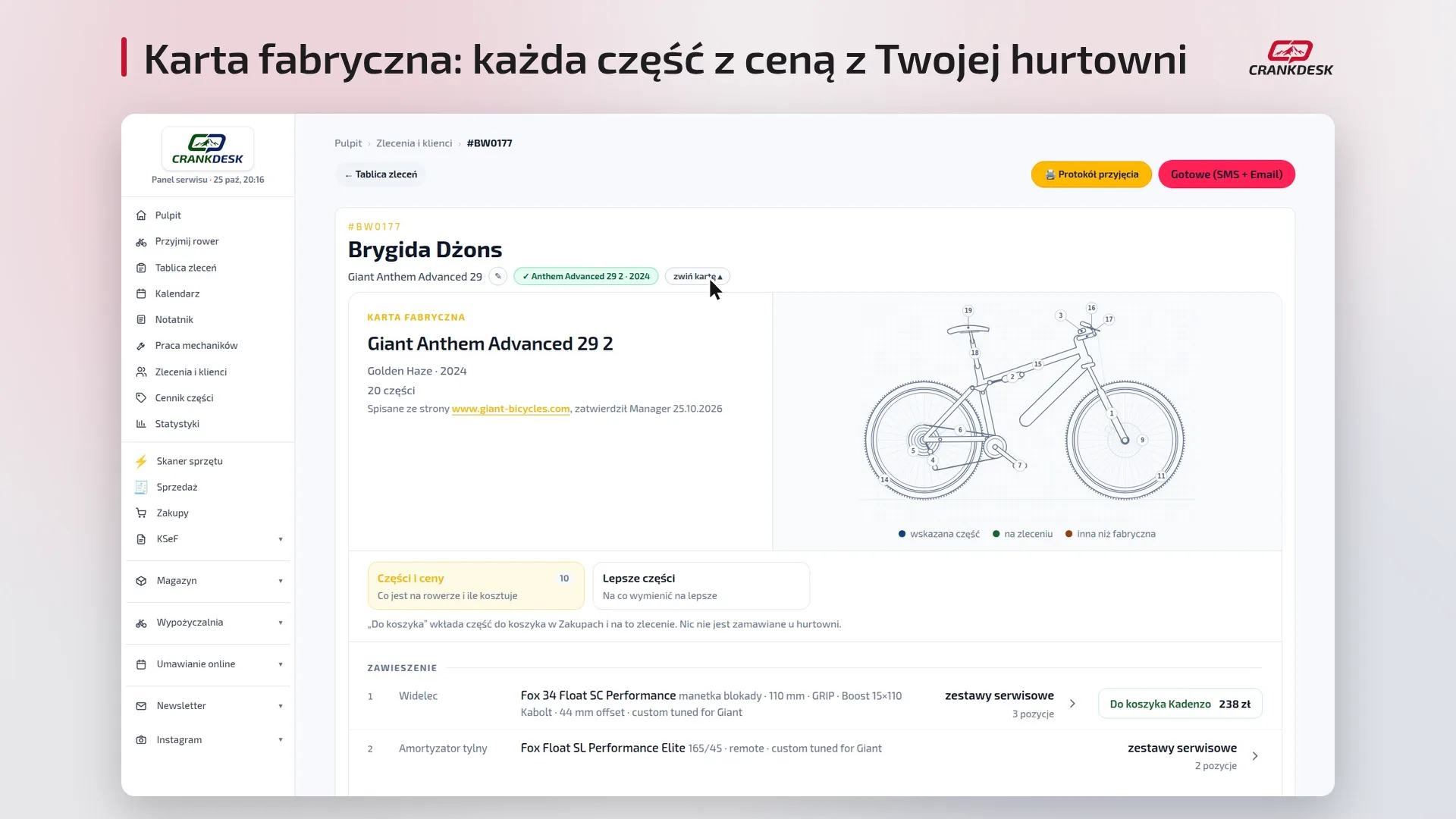Click the orange inna niż fabryczna legend dot
The width and height of the screenshot is (1456, 819).
pos(1068,534)
